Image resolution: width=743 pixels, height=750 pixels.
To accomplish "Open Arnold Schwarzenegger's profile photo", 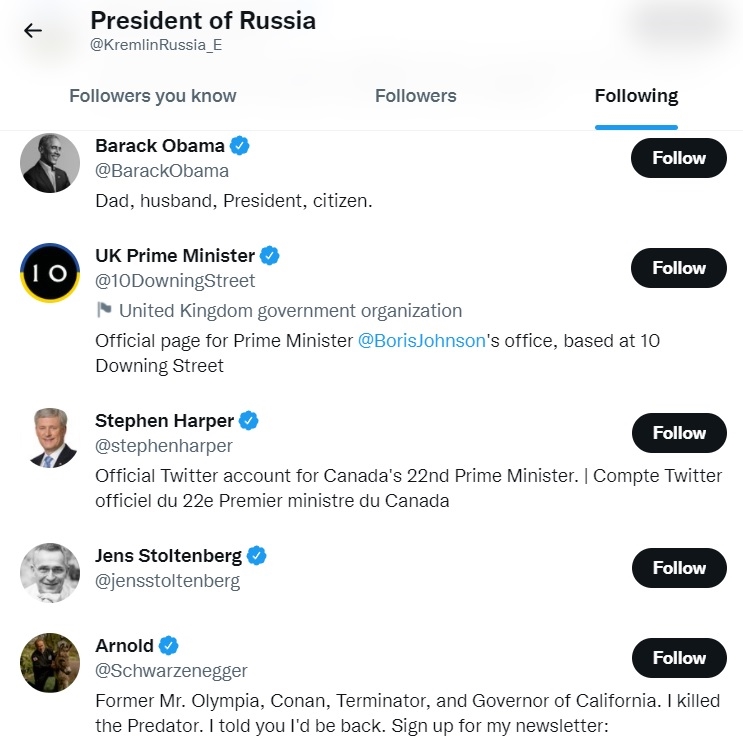I will coord(50,663).
